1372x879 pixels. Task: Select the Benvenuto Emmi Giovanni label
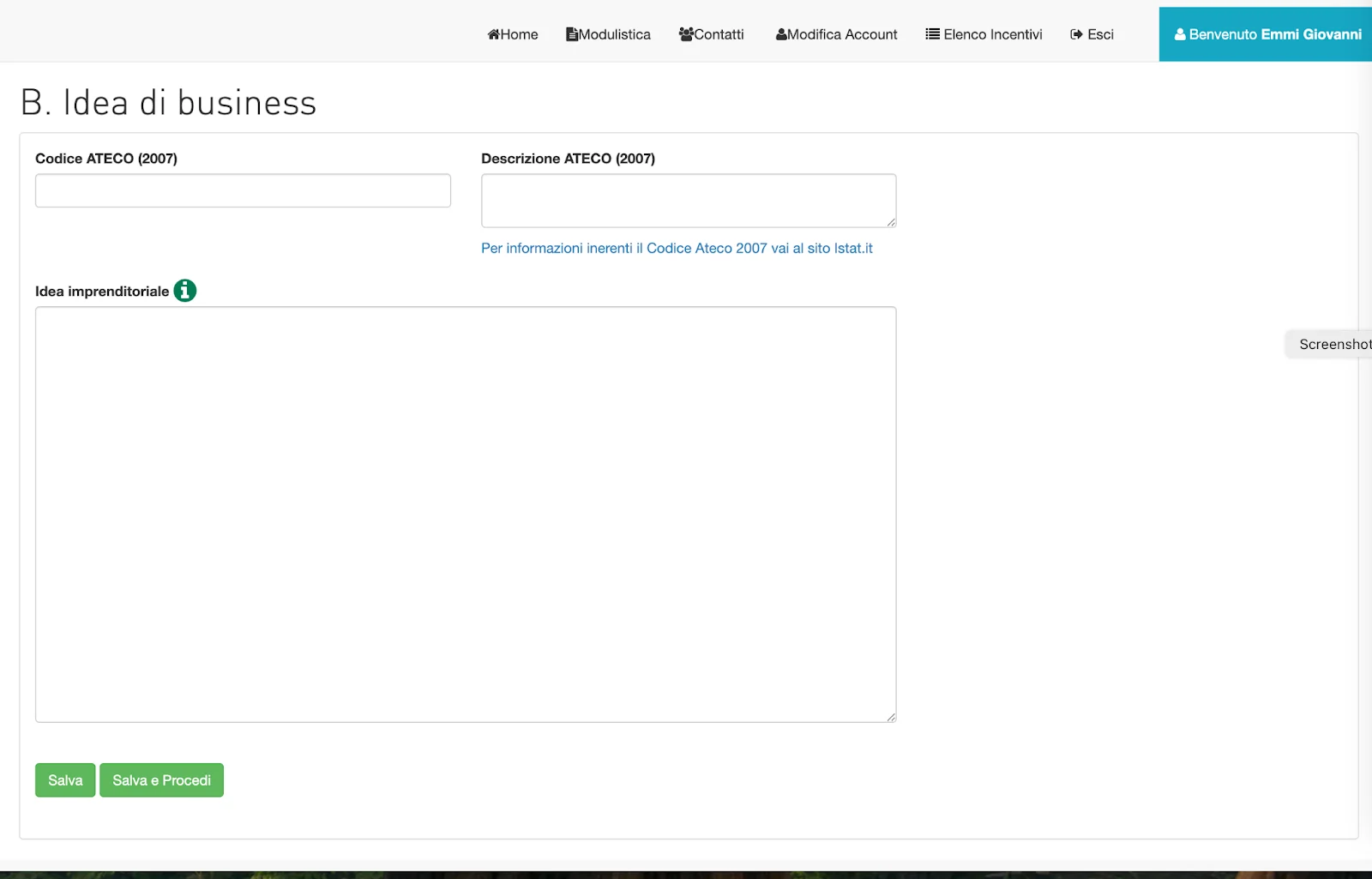(x=1275, y=34)
